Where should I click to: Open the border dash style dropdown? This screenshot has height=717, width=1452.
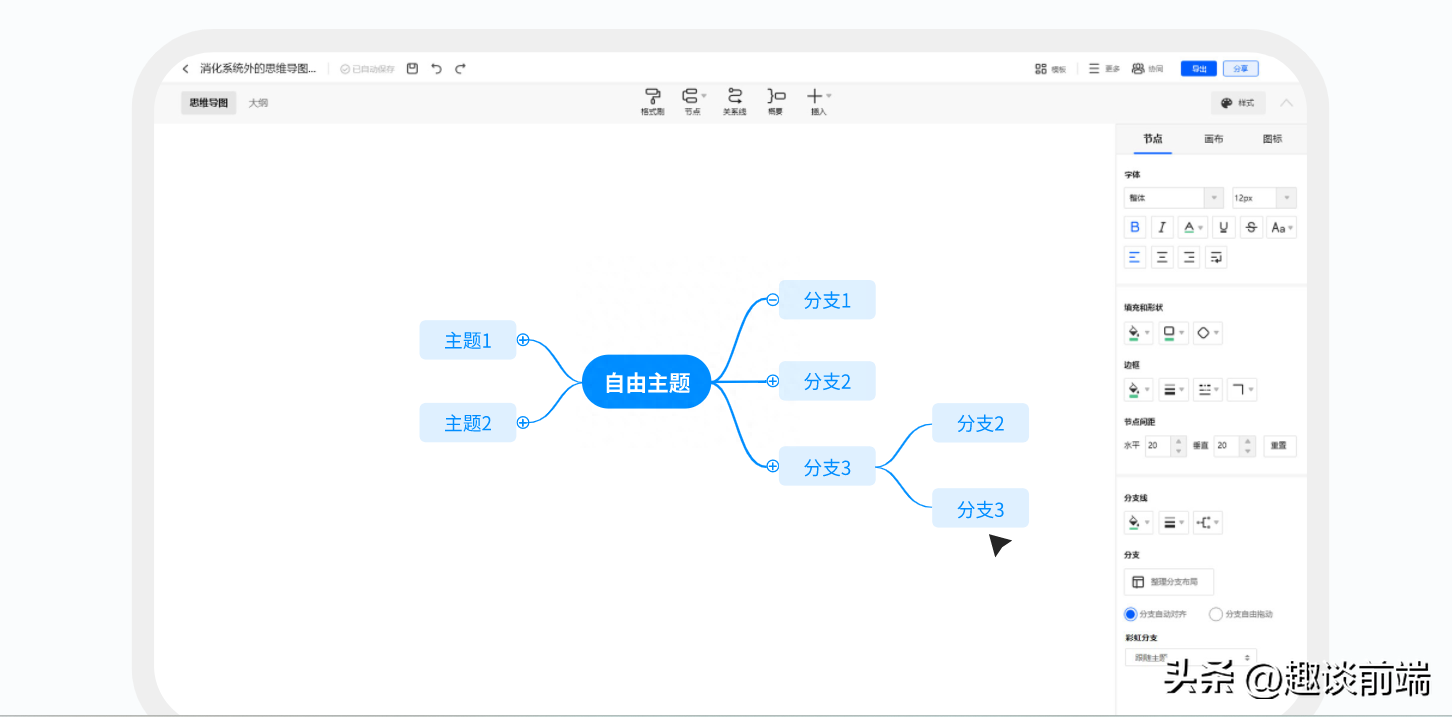click(x=1209, y=389)
